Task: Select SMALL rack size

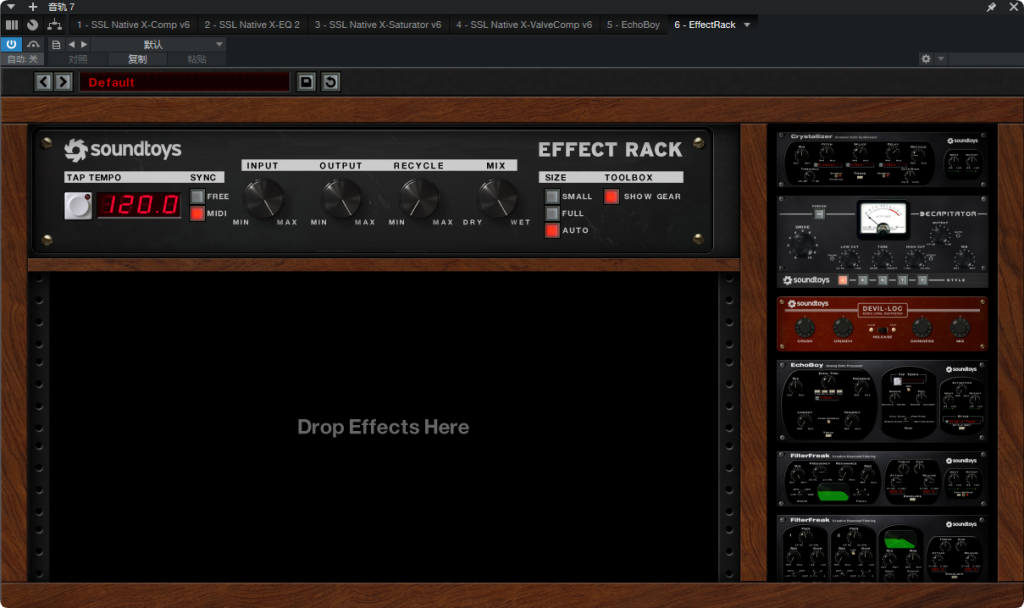Action: (552, 197)
